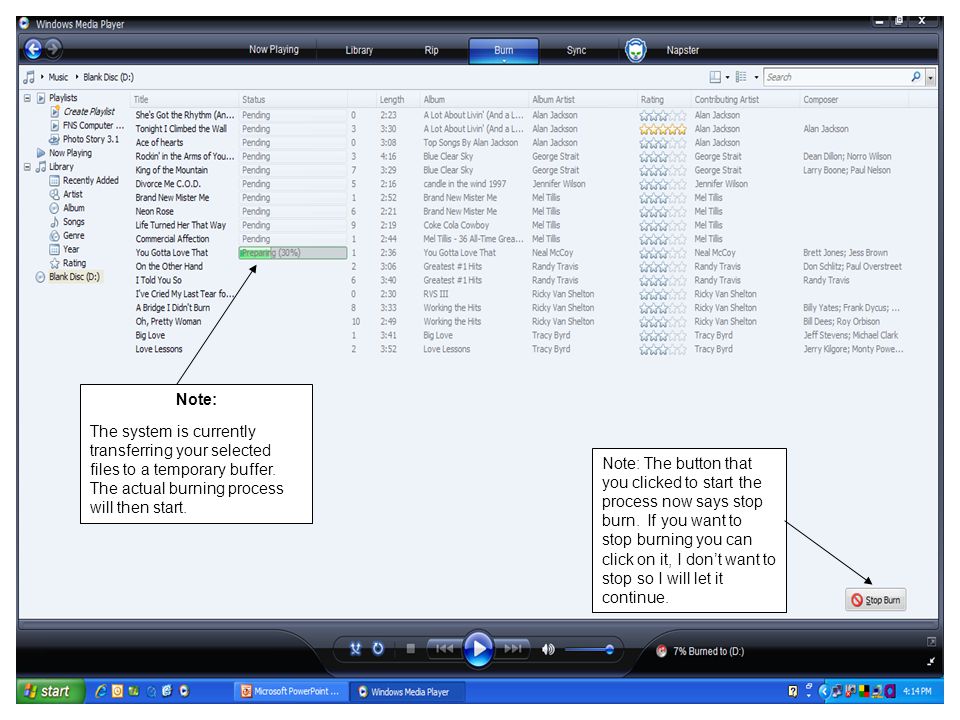Select the song King of the Mountain
The width and height of the screenshot is (960, 720).
click(x=171, y=170)
